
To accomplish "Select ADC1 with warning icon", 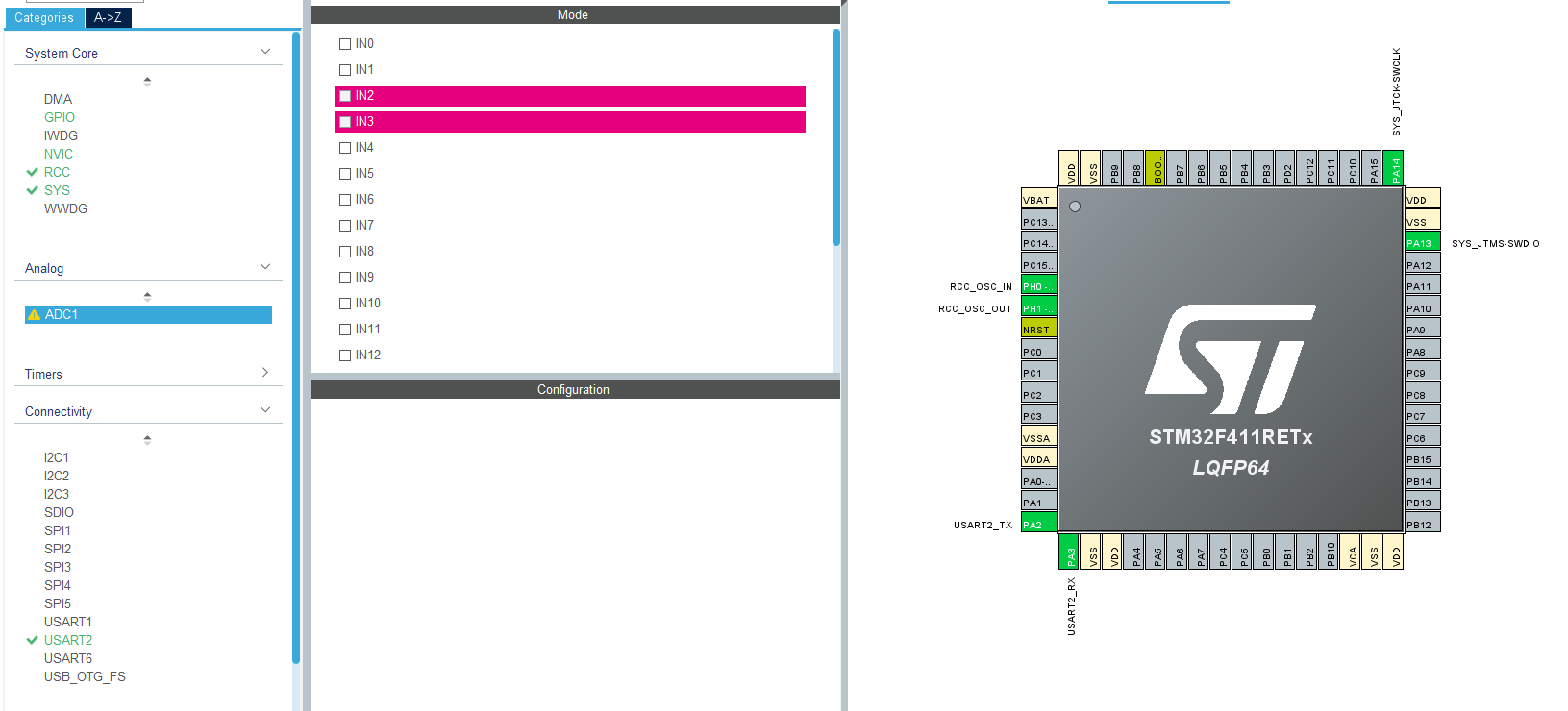I will click(x=148, y=314).
